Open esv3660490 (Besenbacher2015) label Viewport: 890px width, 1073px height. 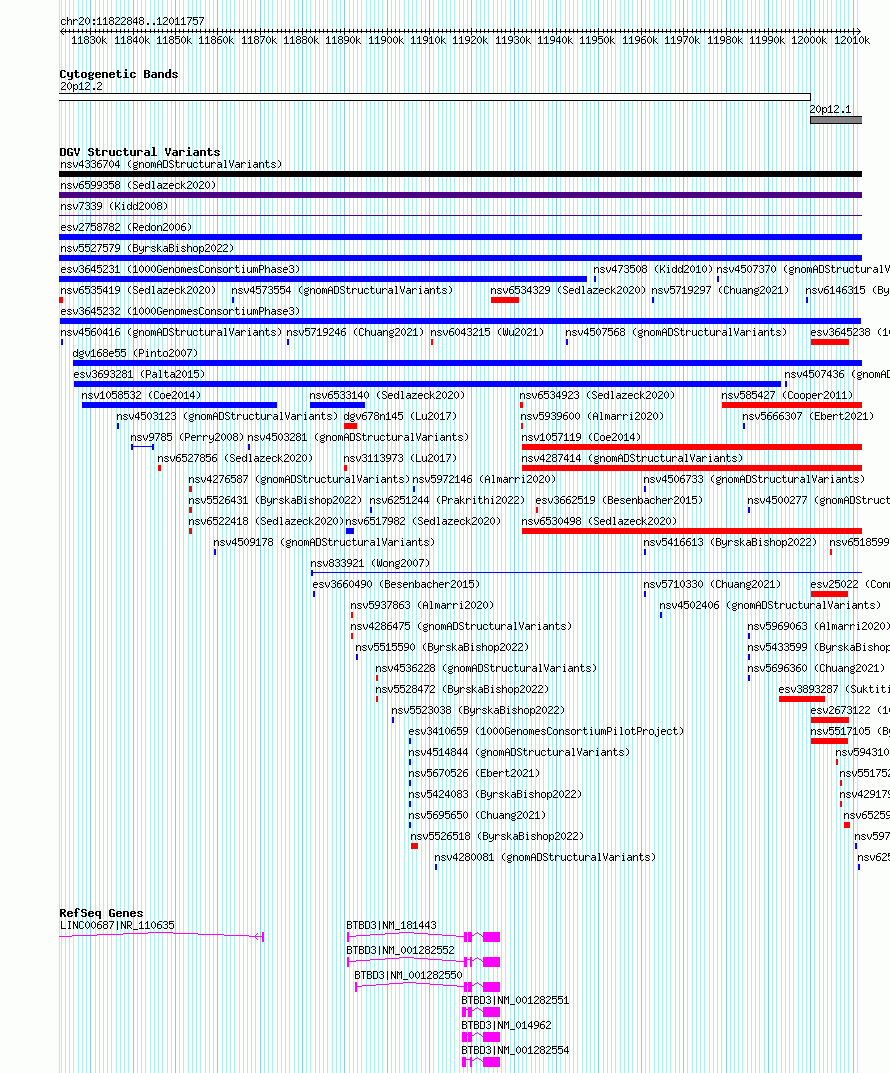click(x=396, y=584)
